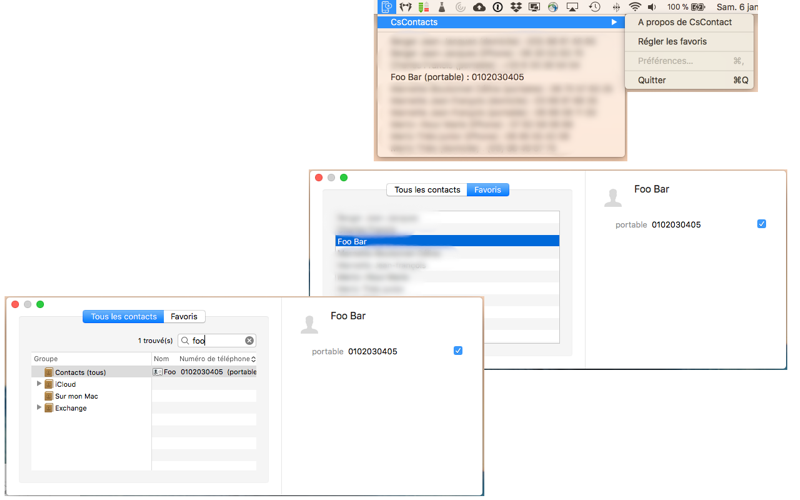Uncheck portable 0102030405 in front window
Screen dimensions: 800x500
[x=458, y=351]
